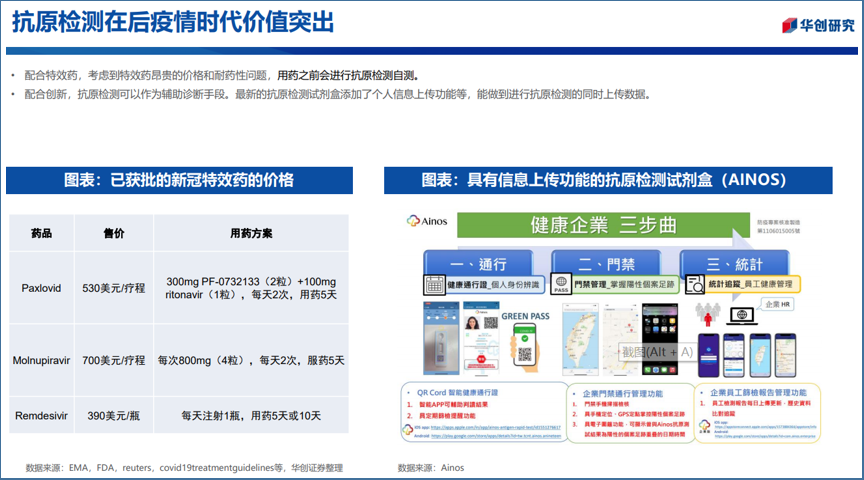Click the 企業 HR speech bubble
This screenshot has width=864, height=480.
[x=777, y=304]
